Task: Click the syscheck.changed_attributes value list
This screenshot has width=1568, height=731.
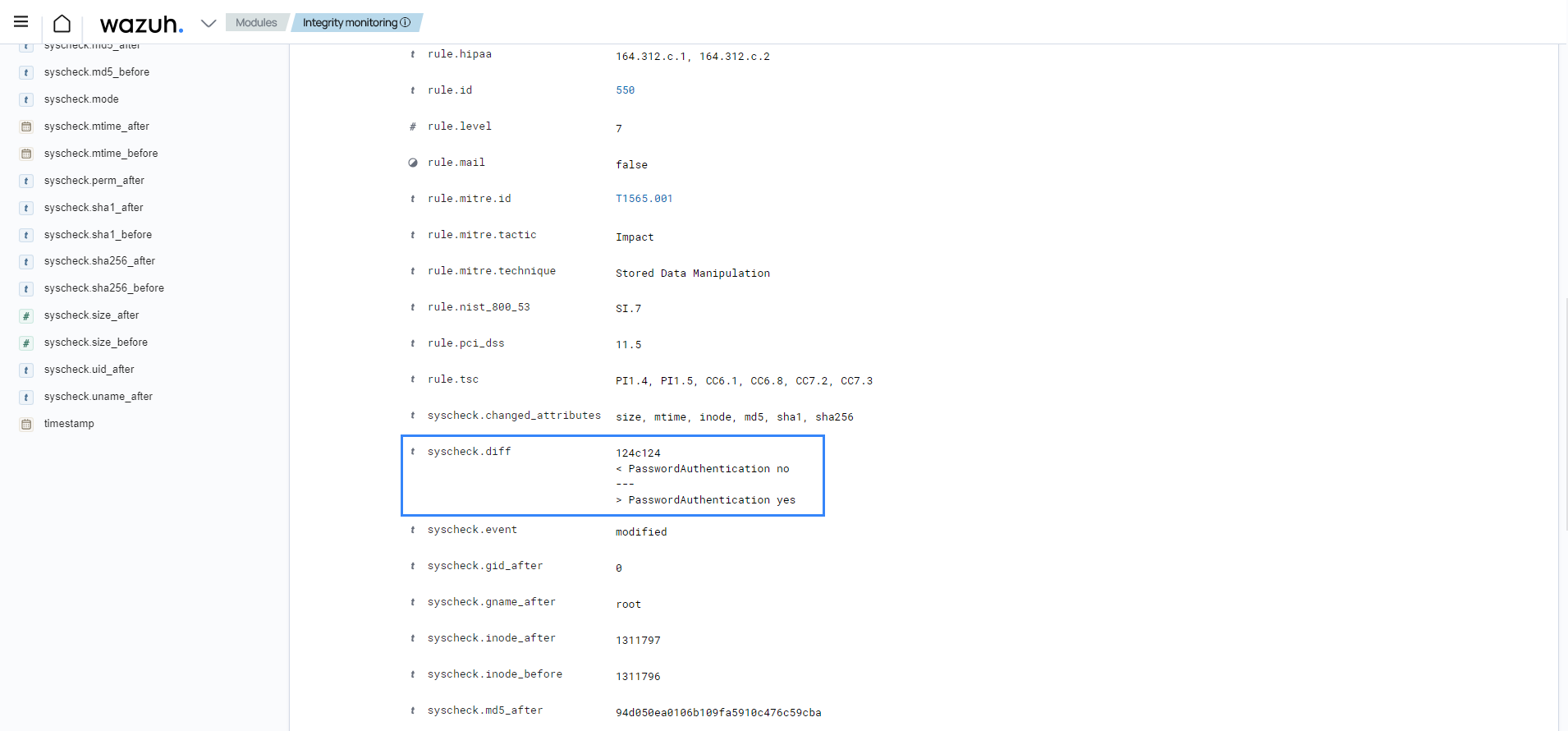Action: click(x=735, y=417)
